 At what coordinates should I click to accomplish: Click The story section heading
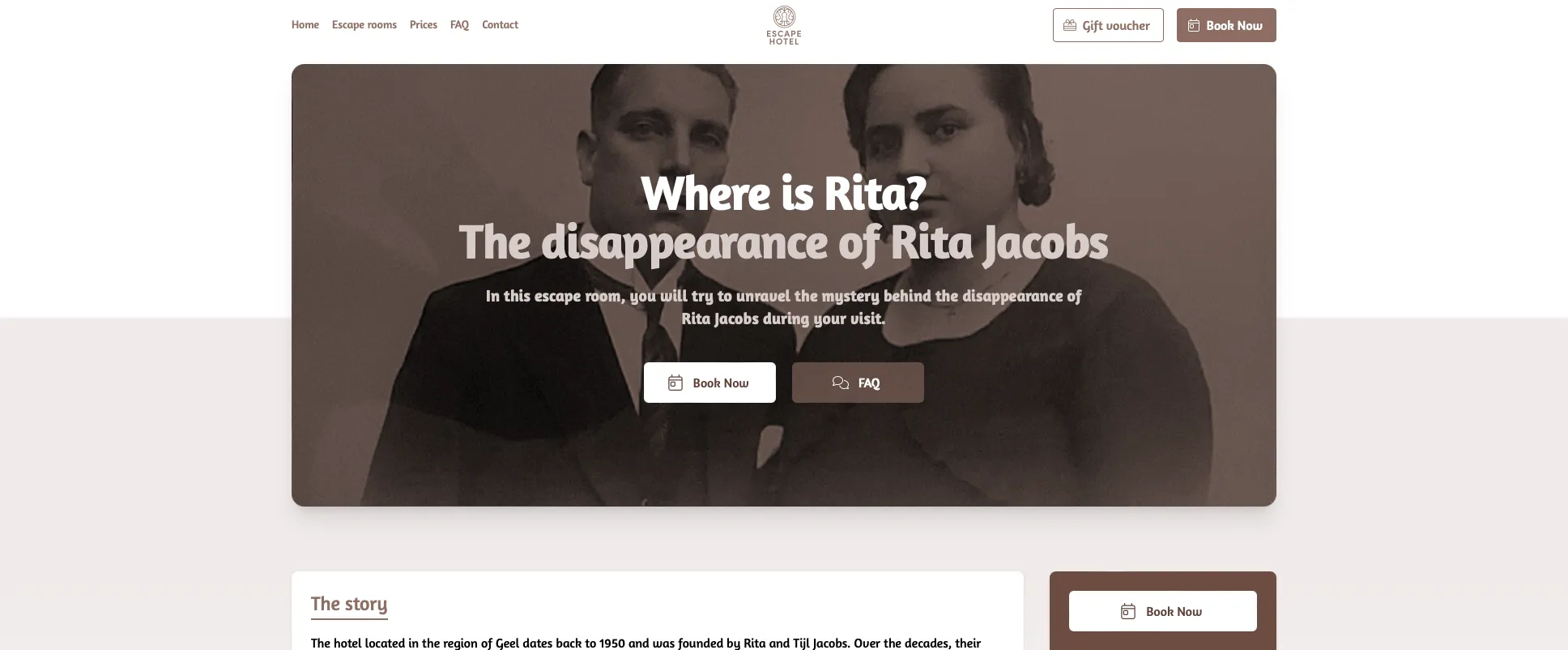pyautogui.click(x=349, y=604)
